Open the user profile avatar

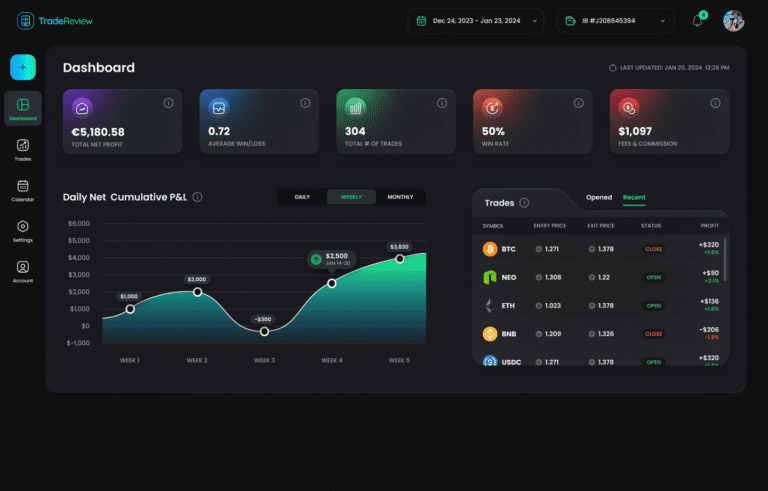pos(734,21)
